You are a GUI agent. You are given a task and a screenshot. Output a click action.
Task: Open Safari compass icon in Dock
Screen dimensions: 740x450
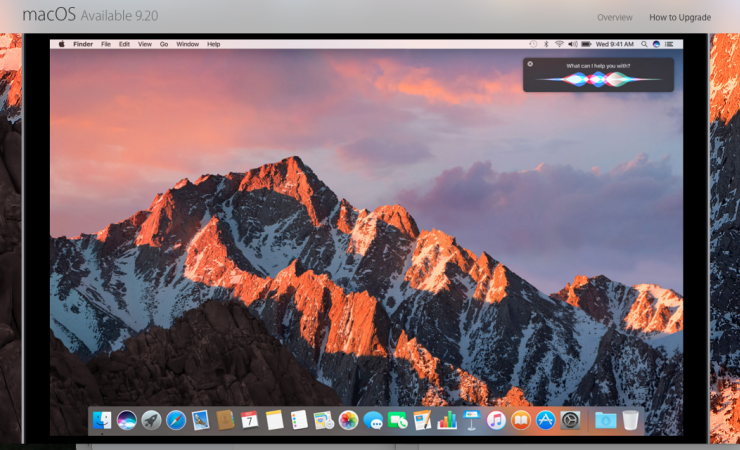(x=176, y=420)
